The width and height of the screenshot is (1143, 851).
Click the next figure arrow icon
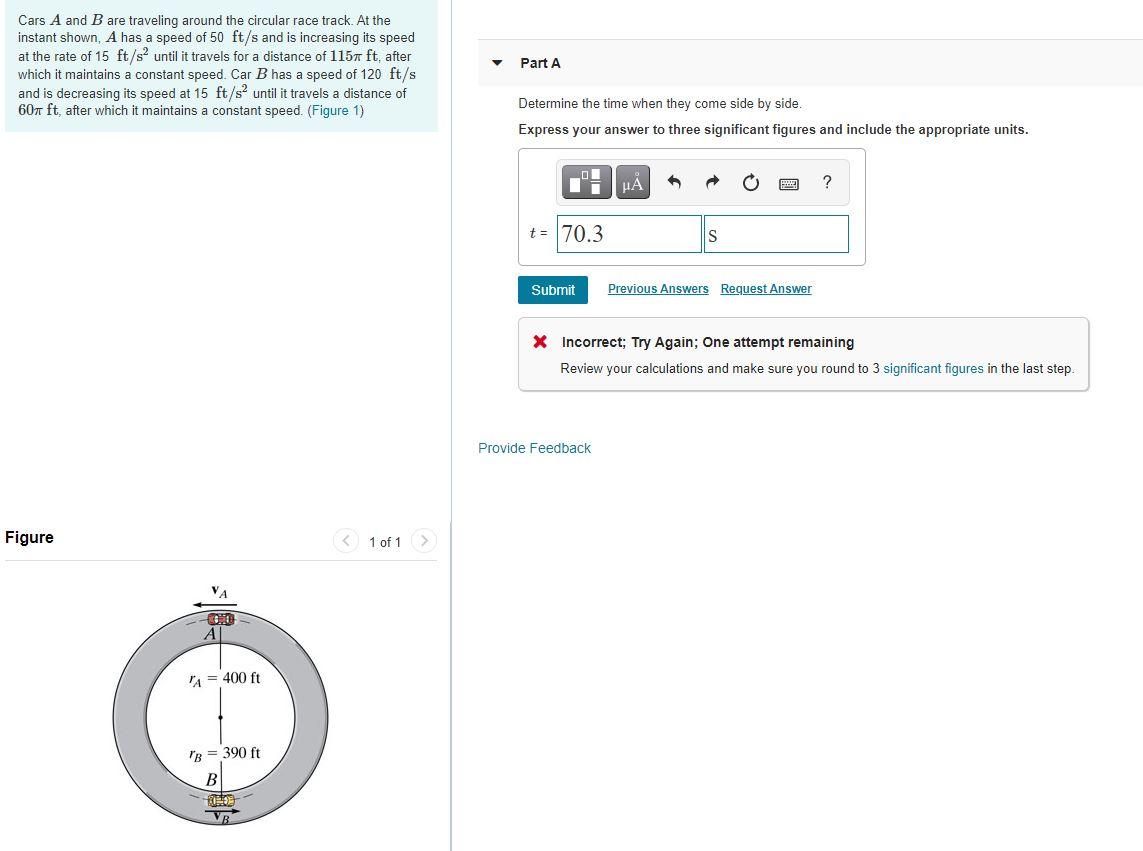[424, 540]
